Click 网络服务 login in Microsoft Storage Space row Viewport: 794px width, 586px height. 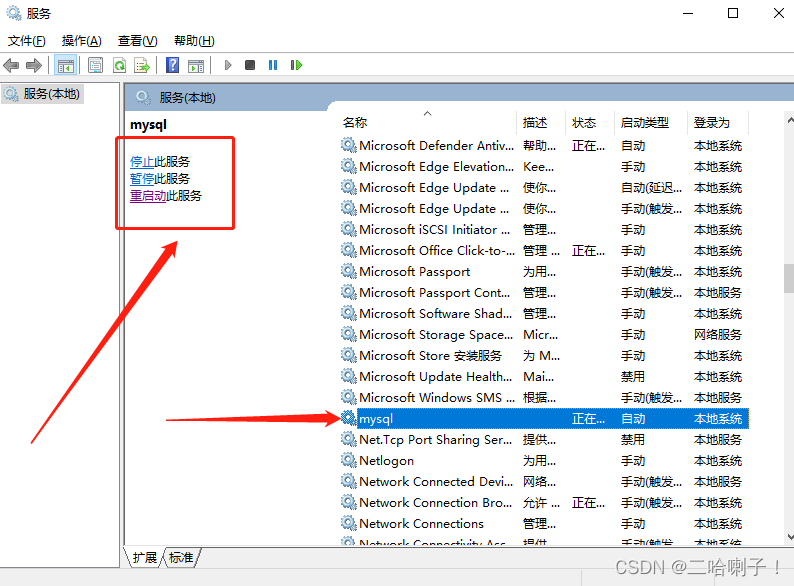coord(718,334)
